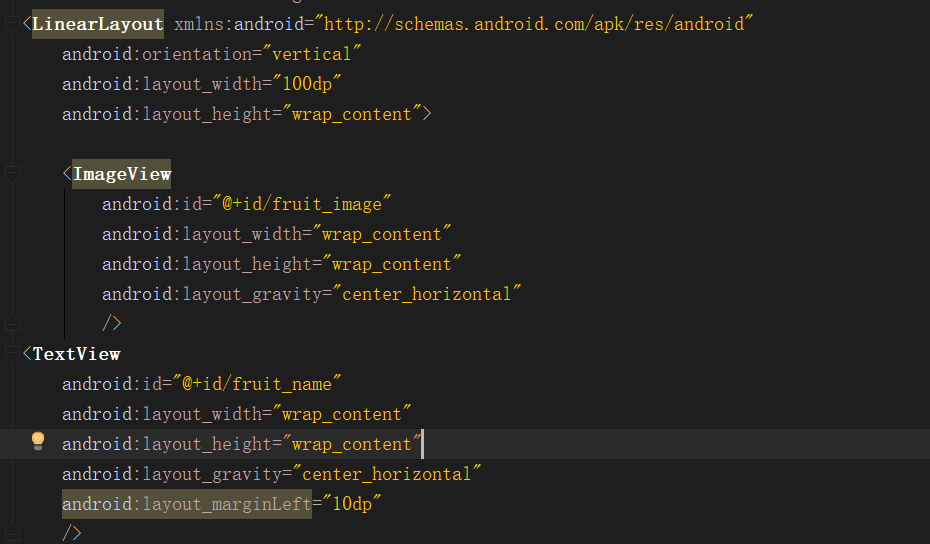930x544 pixels.
Task: Click ImageView's layout_width attribute name
Action: (x=202, y=234)
